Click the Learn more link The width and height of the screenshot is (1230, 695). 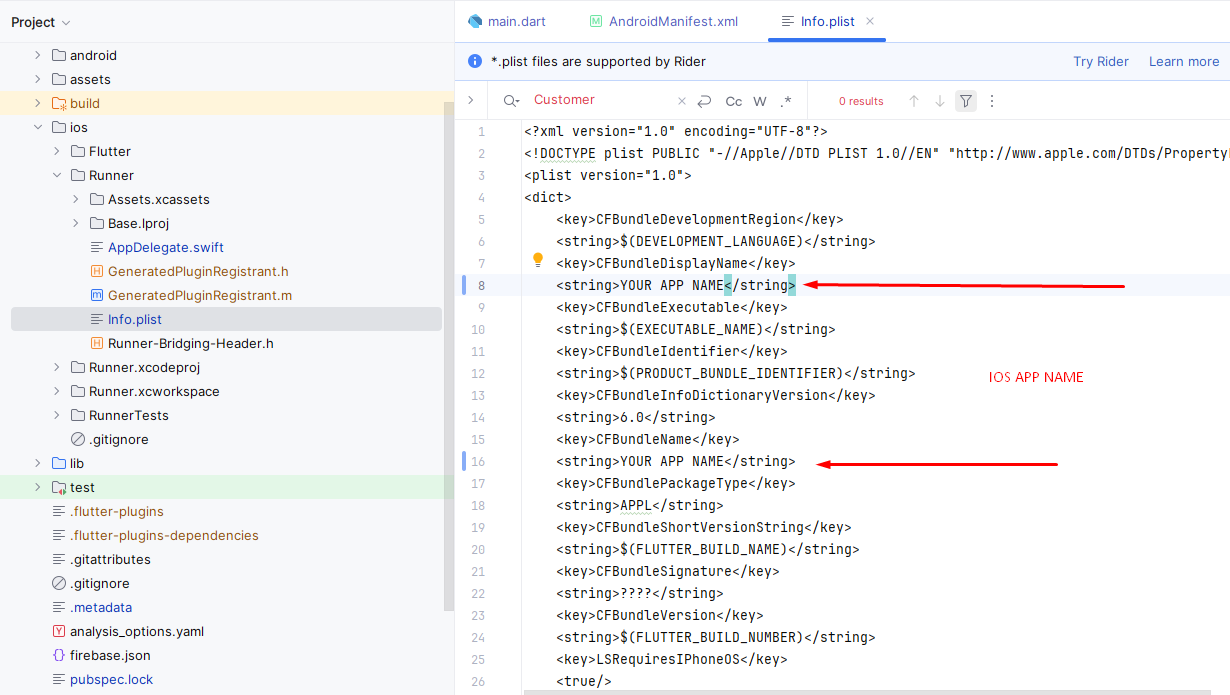[x=1184, y=62]
